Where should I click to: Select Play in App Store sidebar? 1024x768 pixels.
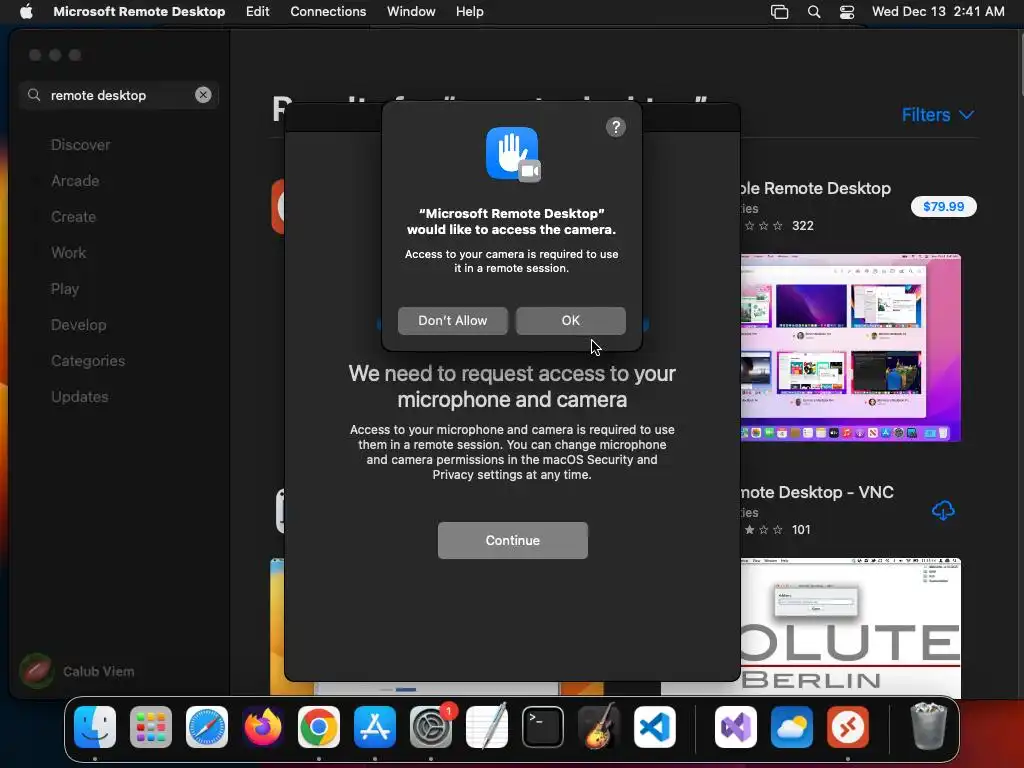(65, 289)
